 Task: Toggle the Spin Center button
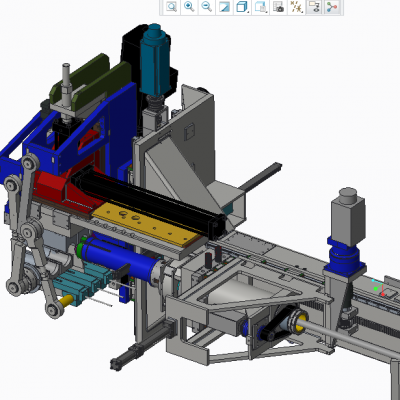click(x=332, y=7)
